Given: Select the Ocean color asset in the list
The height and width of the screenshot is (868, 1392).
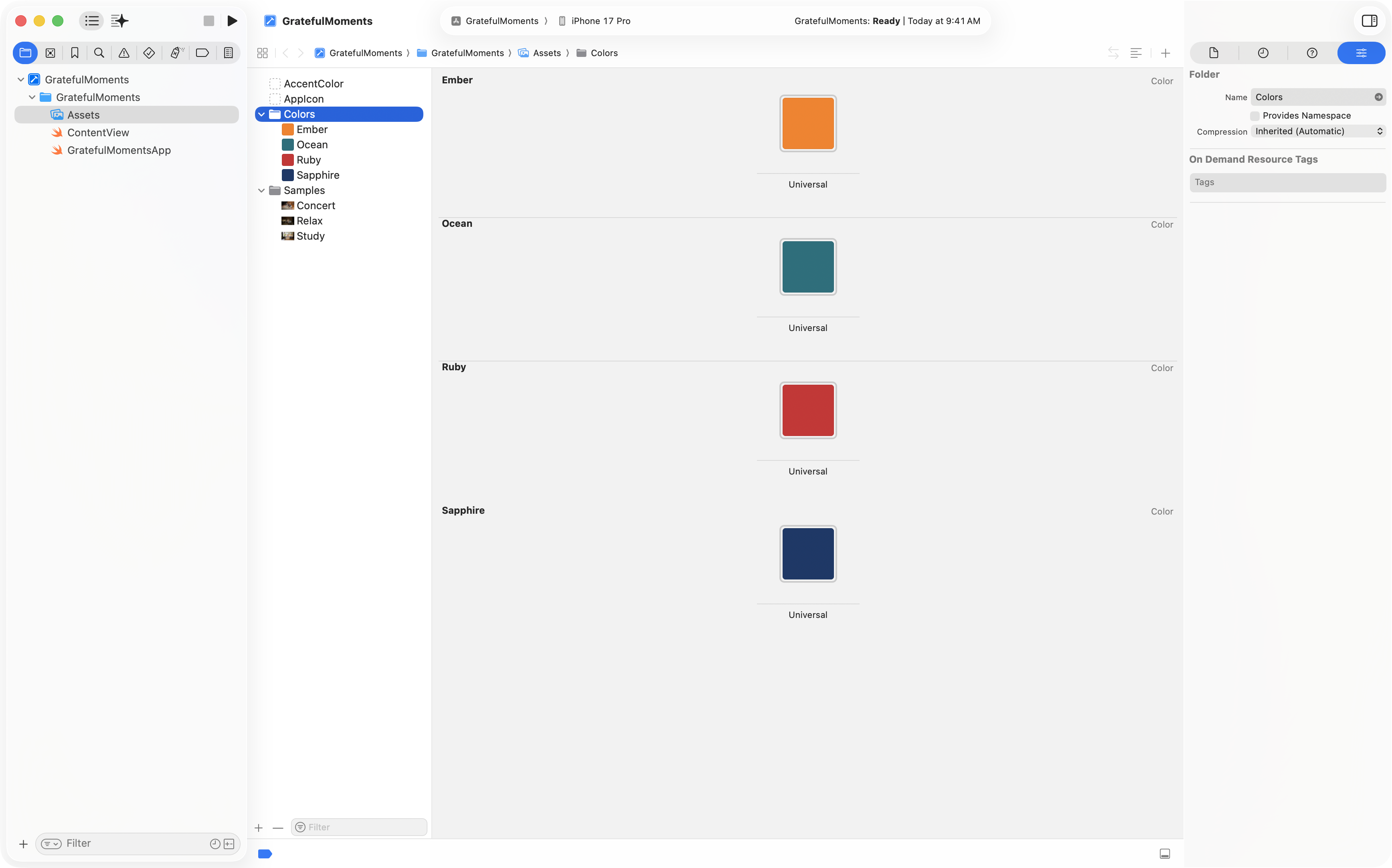Looking at the screenshot, I should point(312,144).
